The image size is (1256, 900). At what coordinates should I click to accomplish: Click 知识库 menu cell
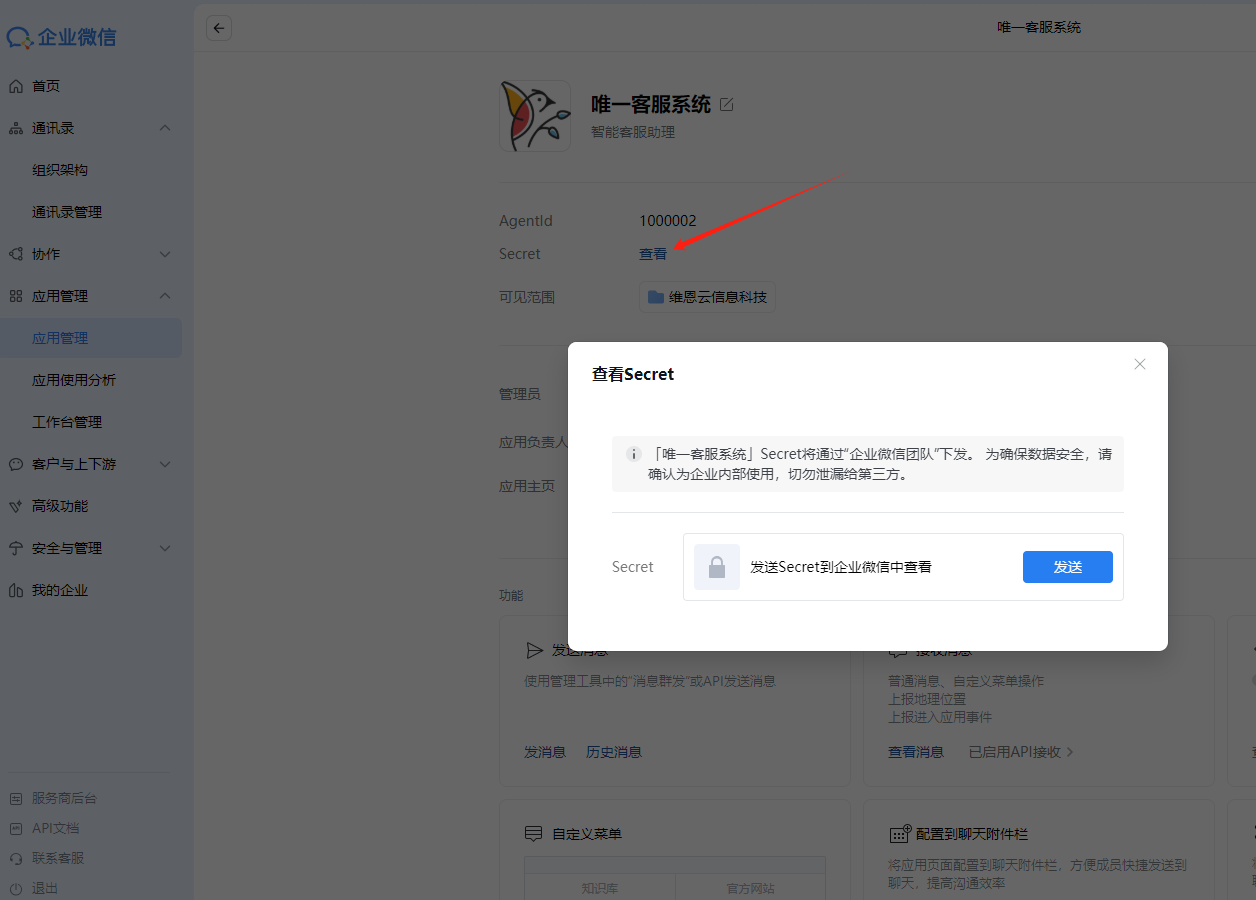(600, 888)
